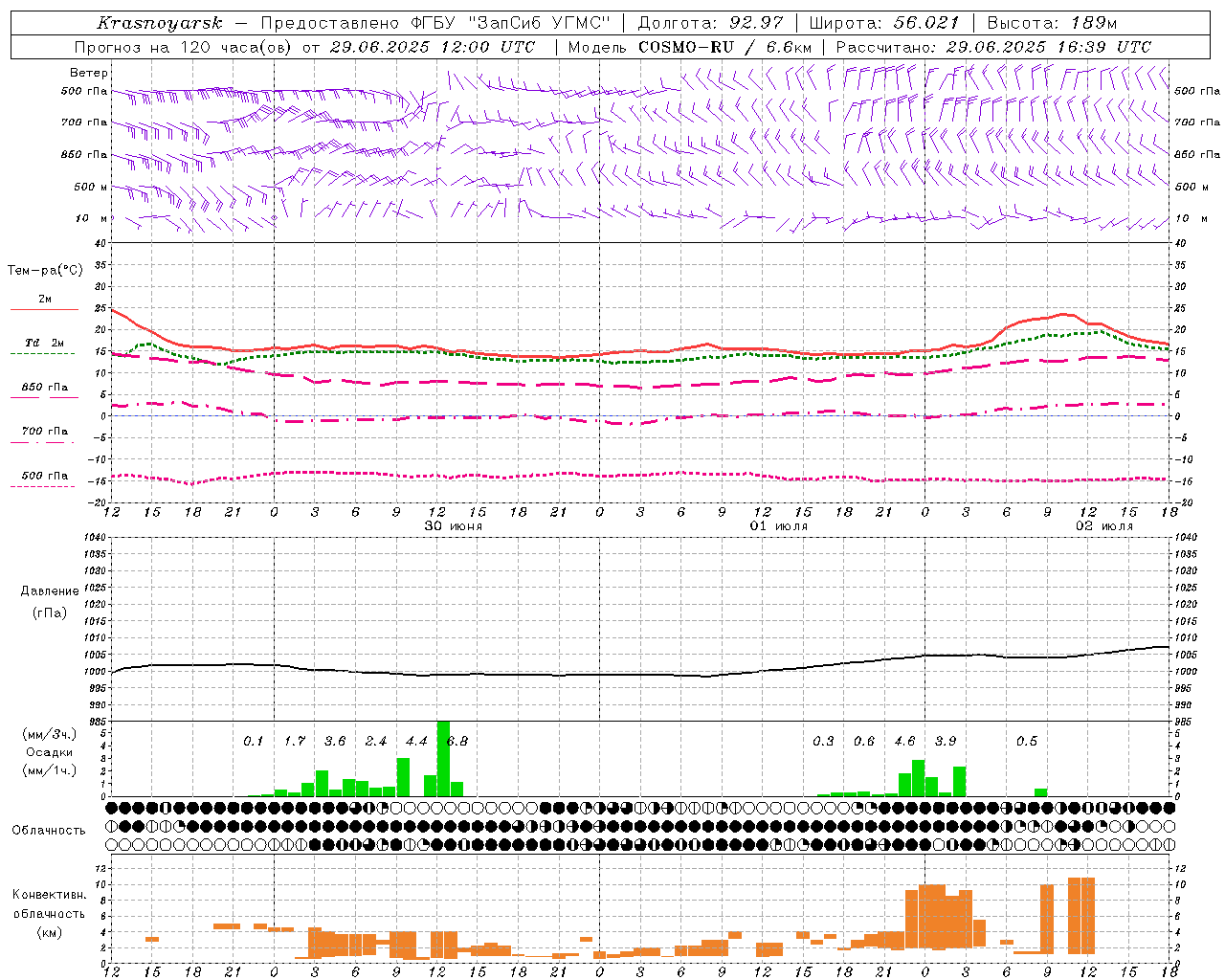Click the 'Высота: 189м' header field
1225x980 pixels.
(1053, 23)
